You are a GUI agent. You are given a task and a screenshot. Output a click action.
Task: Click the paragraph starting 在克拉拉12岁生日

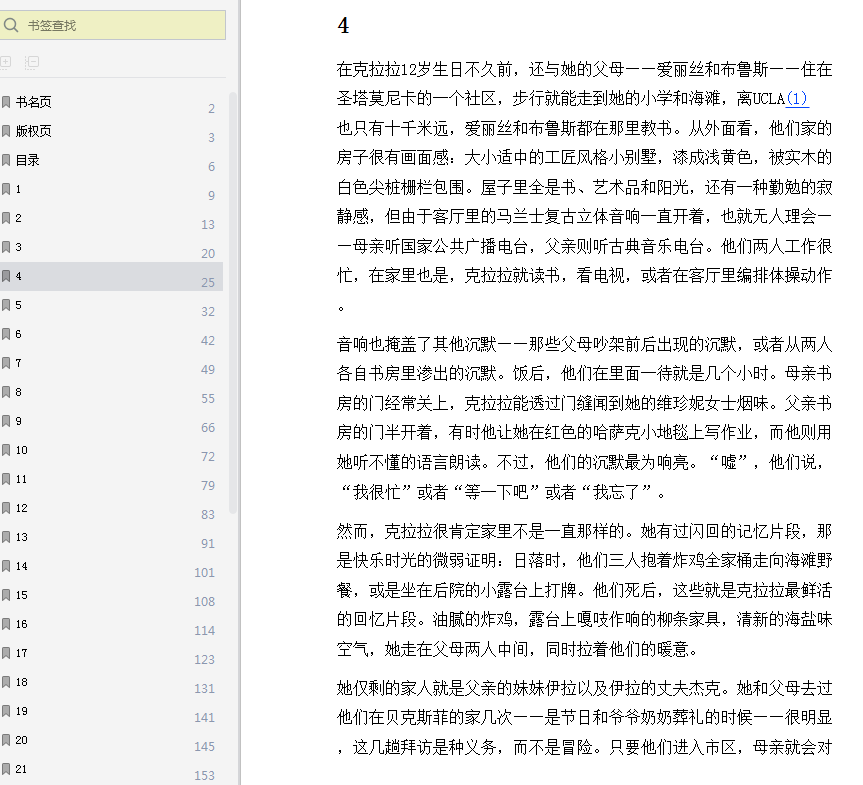pos(584,187)
